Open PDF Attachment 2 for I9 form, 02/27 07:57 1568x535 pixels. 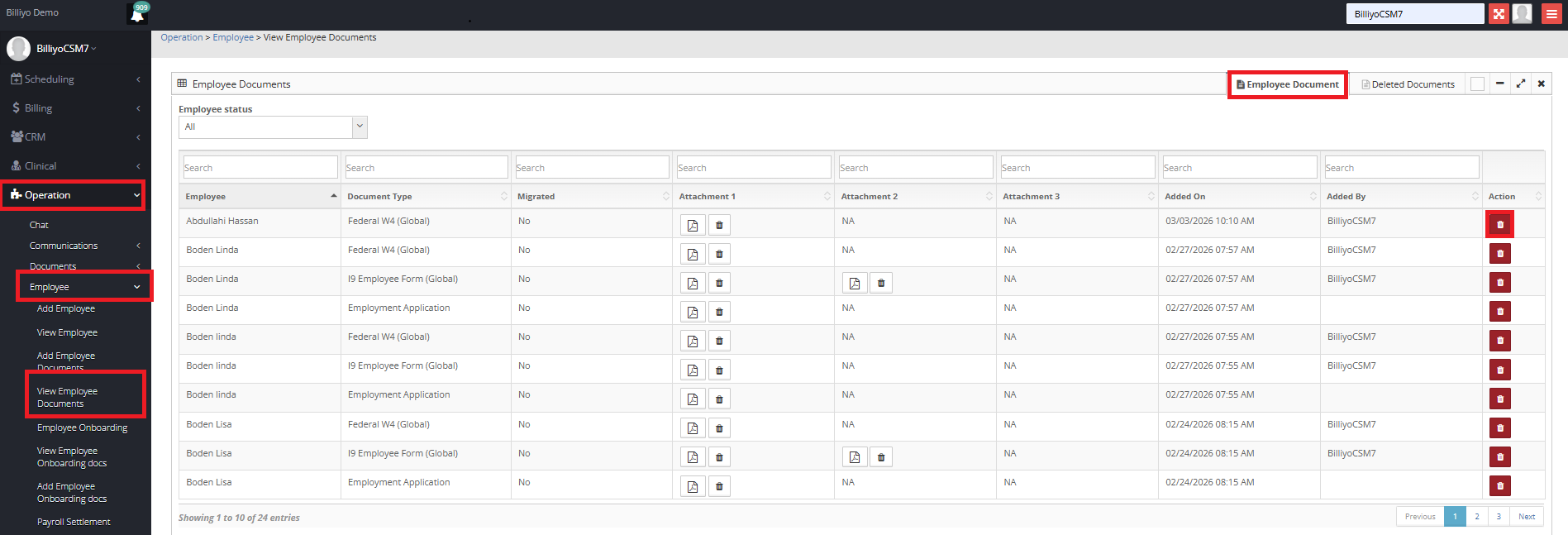tap(855, 284)
